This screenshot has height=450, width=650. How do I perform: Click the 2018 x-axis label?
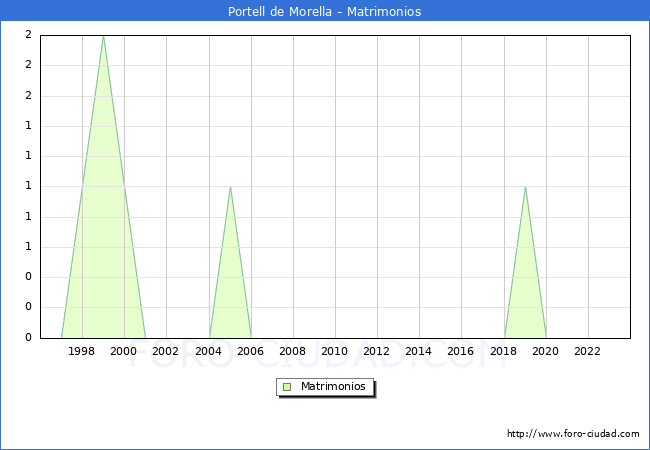(504, 351)
